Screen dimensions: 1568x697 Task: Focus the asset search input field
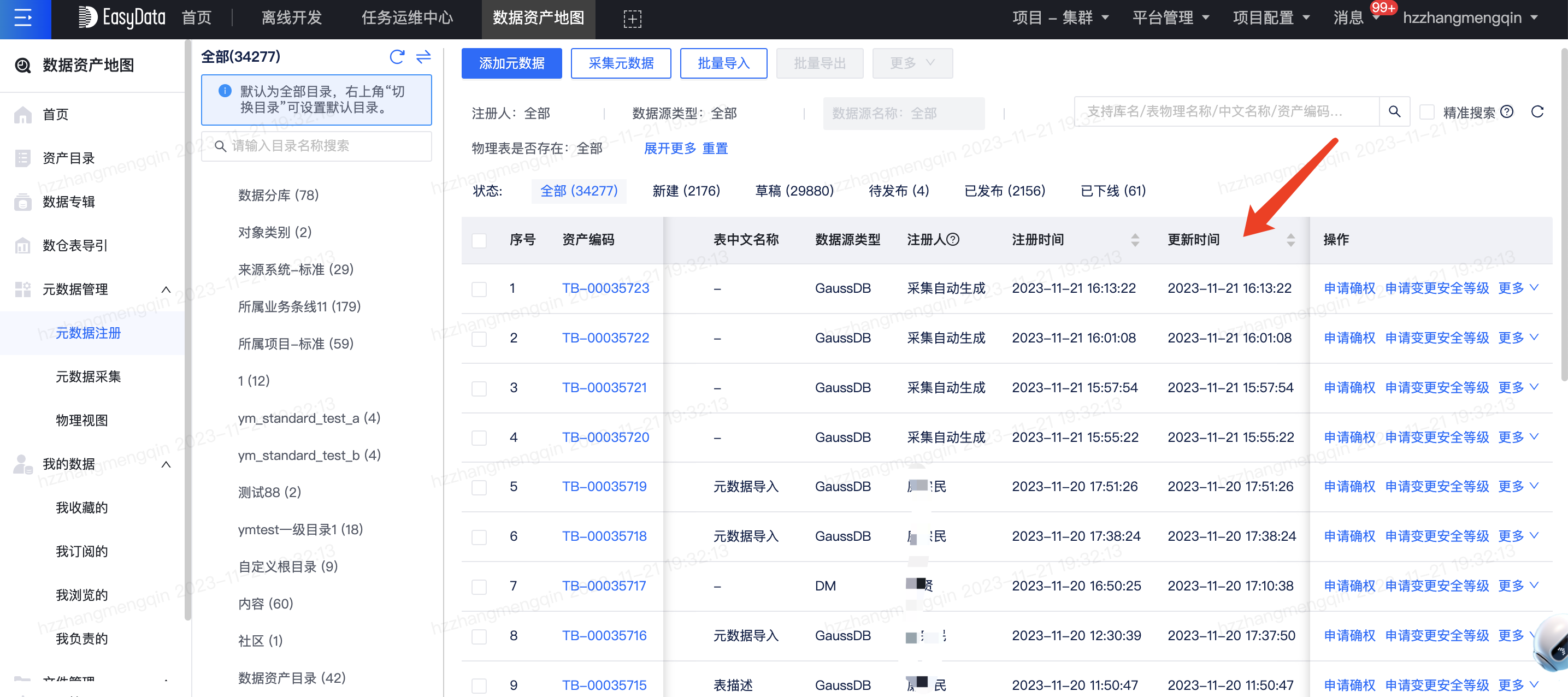(1226, 111)
